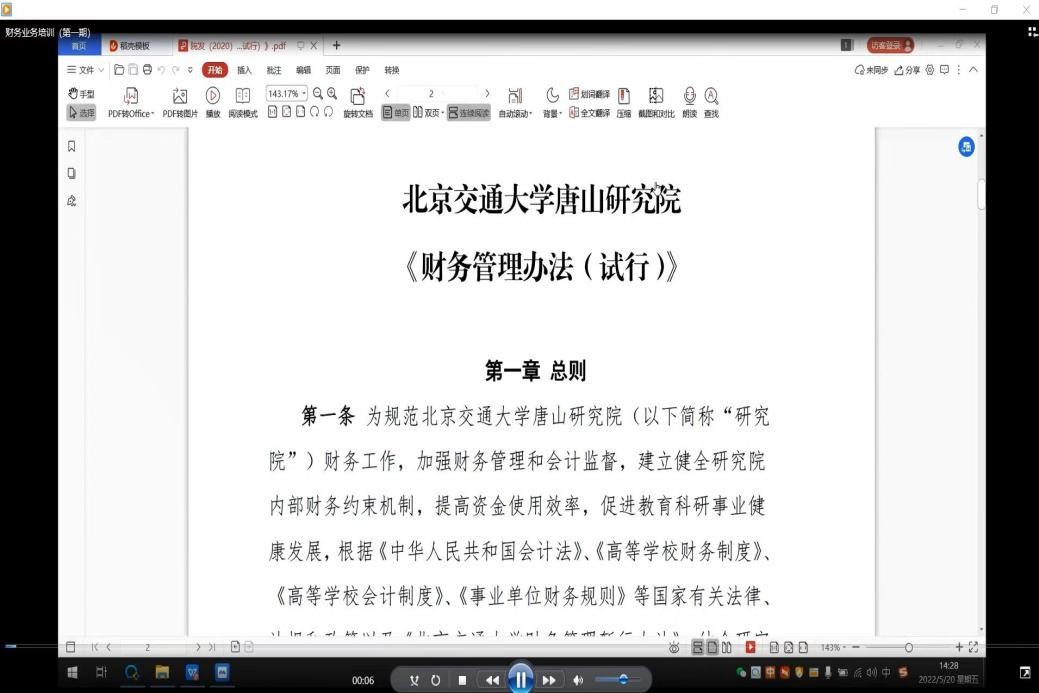Switch to the 批注 annotation tab
Screen dimensions: 1039x693
click(x=274, y=70)
